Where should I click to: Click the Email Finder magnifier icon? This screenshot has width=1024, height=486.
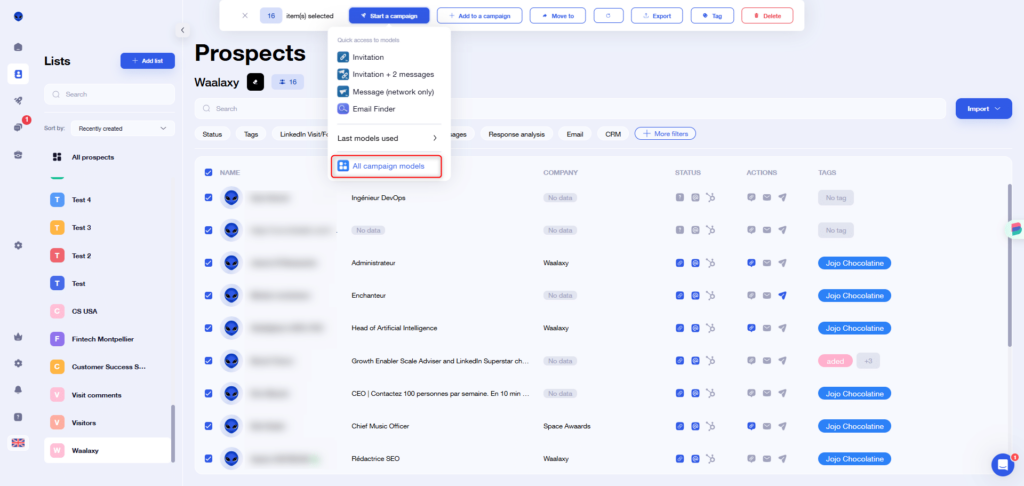pyautogui.click(x=343, y=109)
